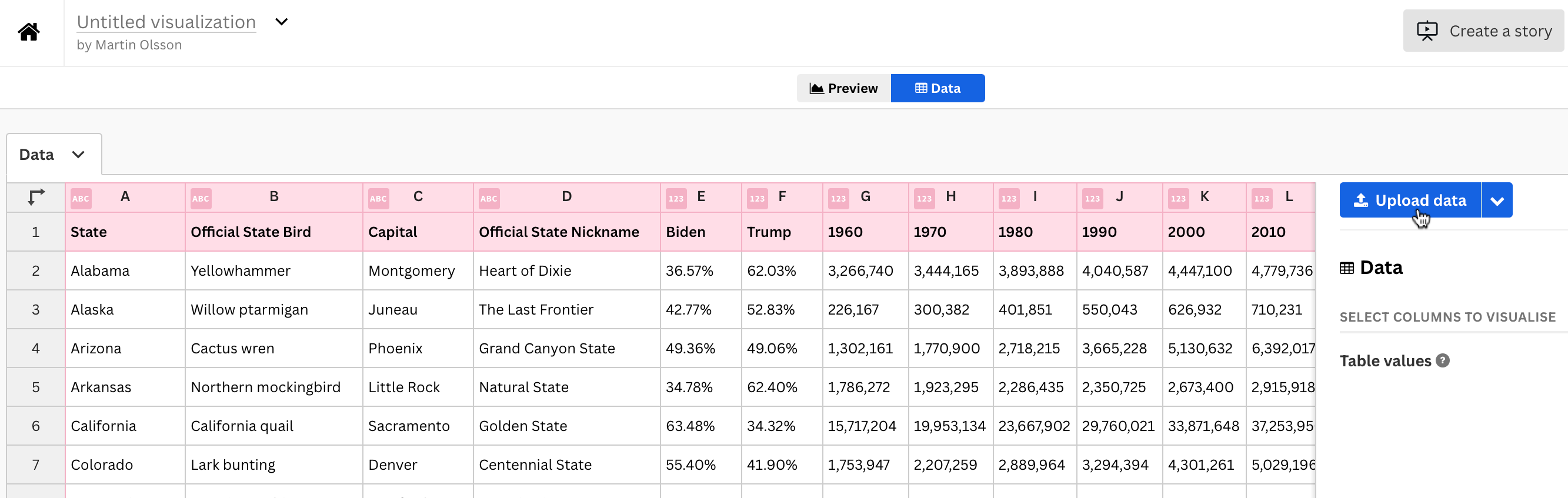Switch to the Data tab

tap(938, 88)
